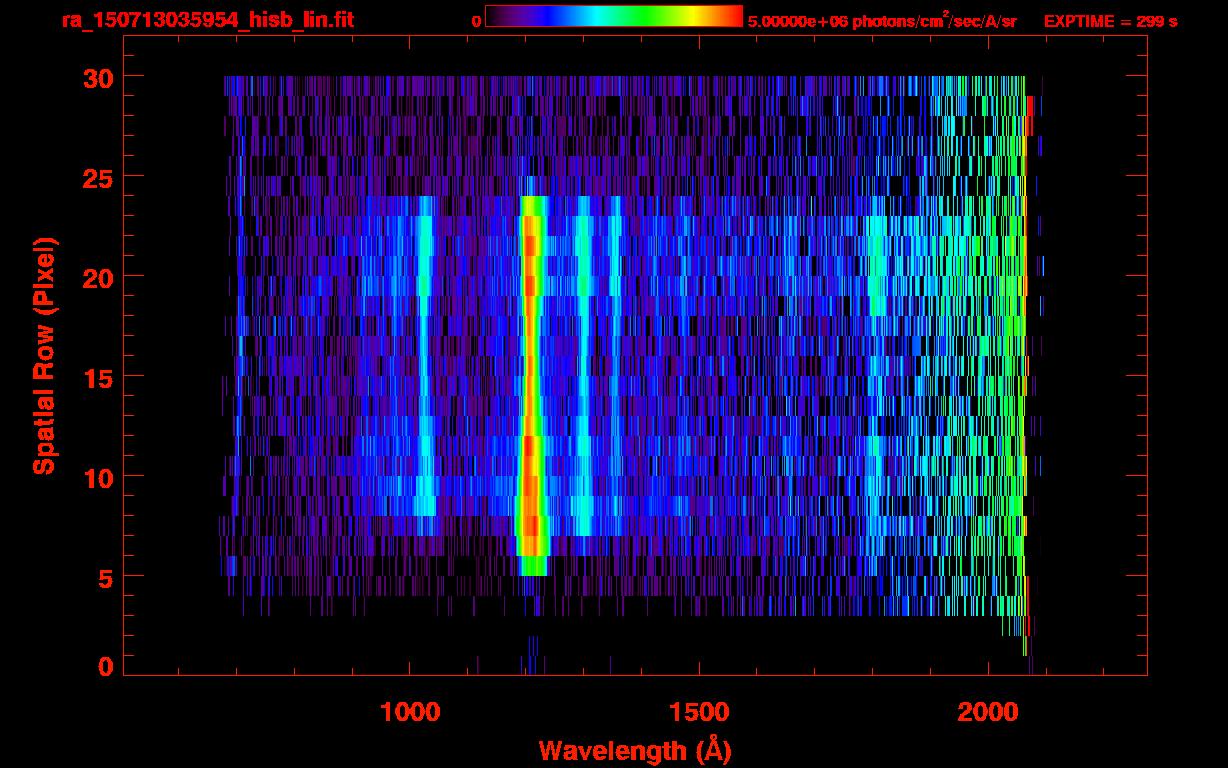Click the y-axis tick label 25

pyautogui.click(x=97, y=176)
